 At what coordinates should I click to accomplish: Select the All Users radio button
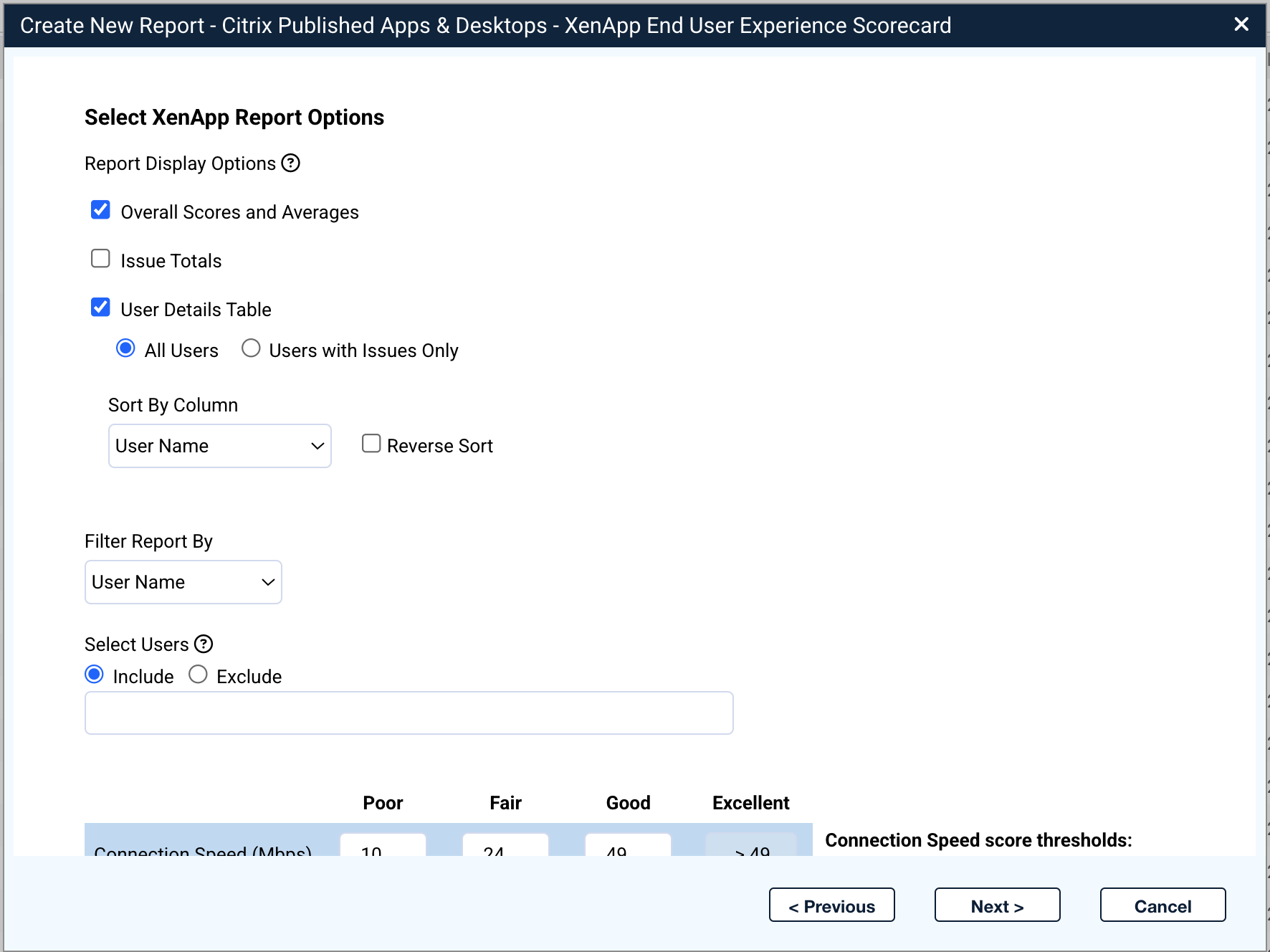coord(125,348)
